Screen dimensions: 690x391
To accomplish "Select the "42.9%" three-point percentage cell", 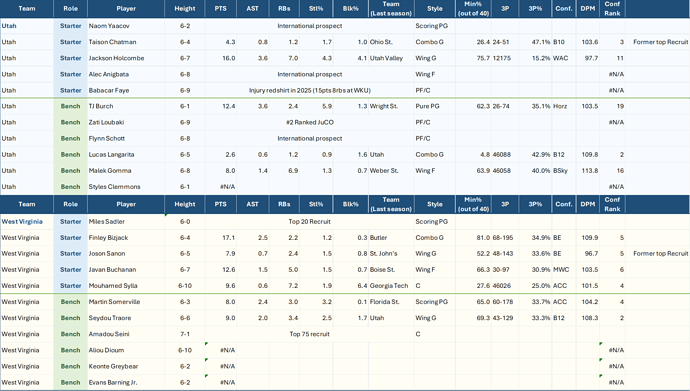I will pyautogui.click(x=535, y=154).
